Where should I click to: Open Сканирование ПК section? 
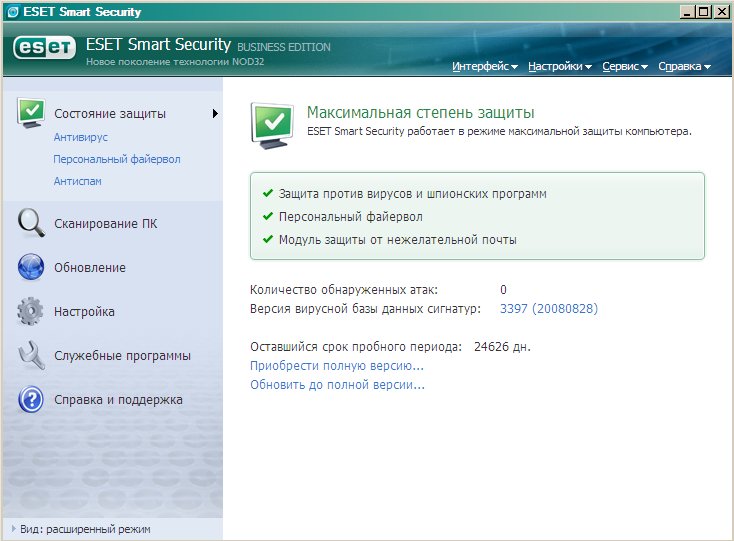(x=106, y=224)
